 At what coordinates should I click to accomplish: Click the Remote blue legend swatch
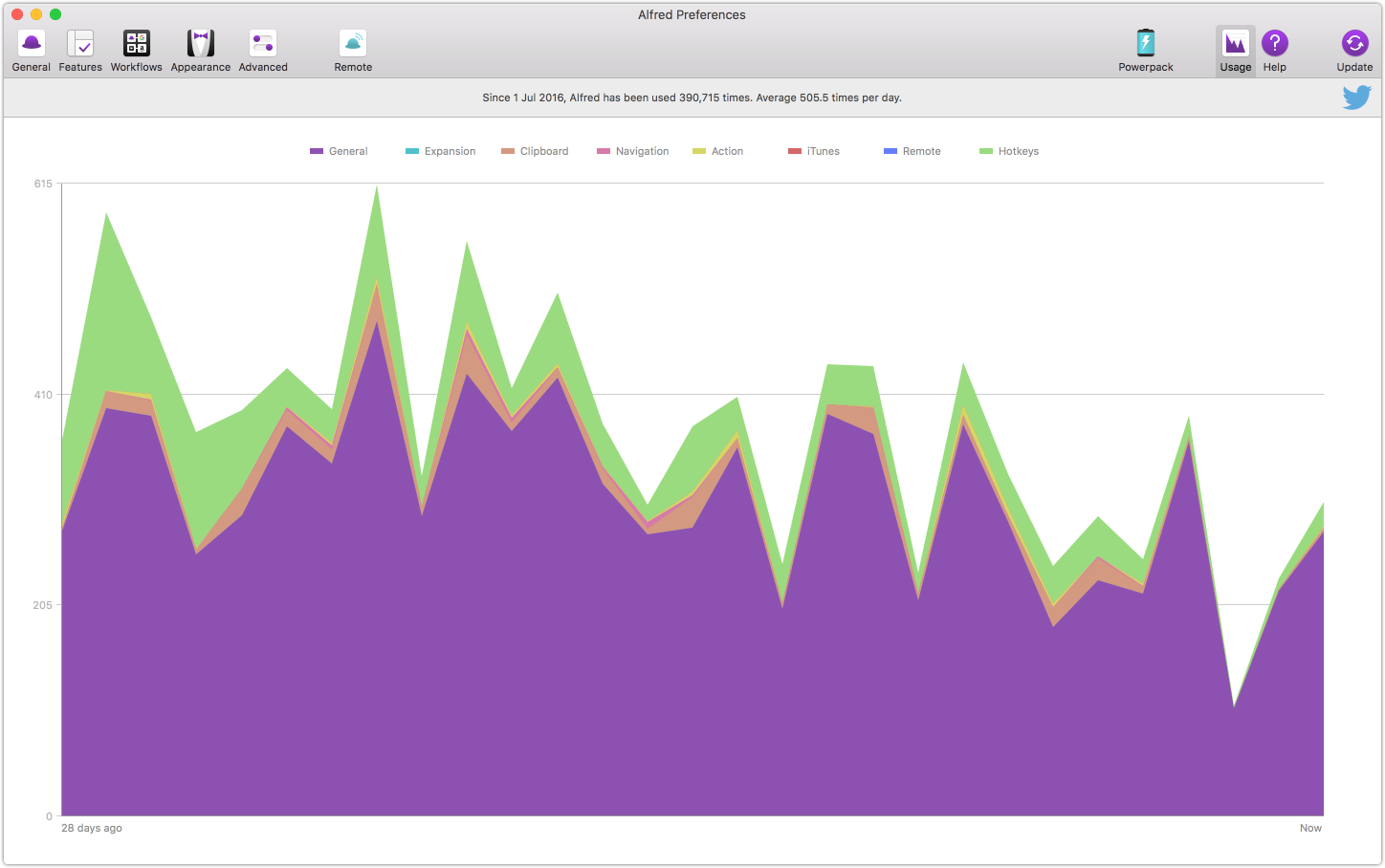tap(890, 151)
